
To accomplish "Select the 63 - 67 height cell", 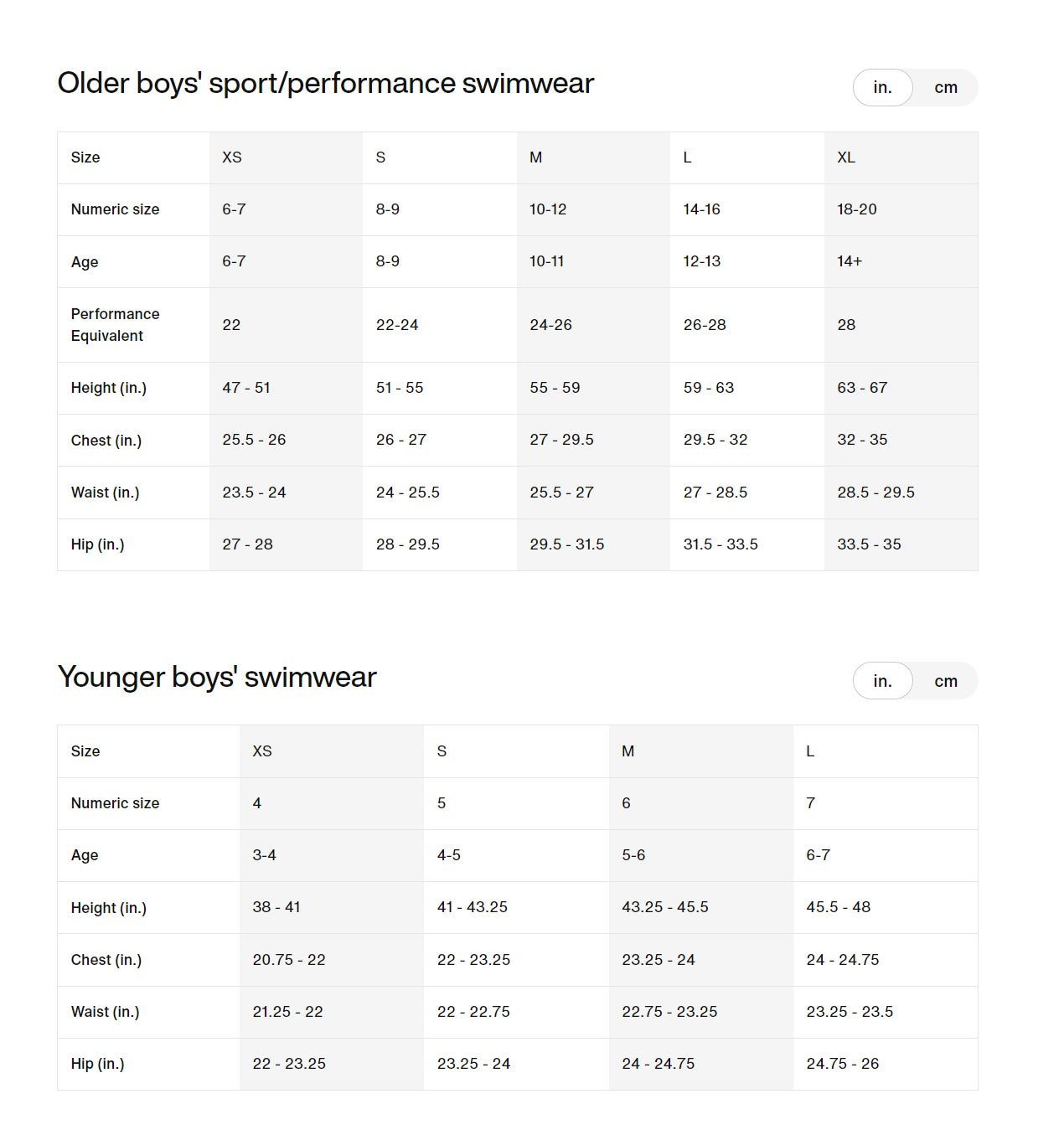I will tap(861, 388).
